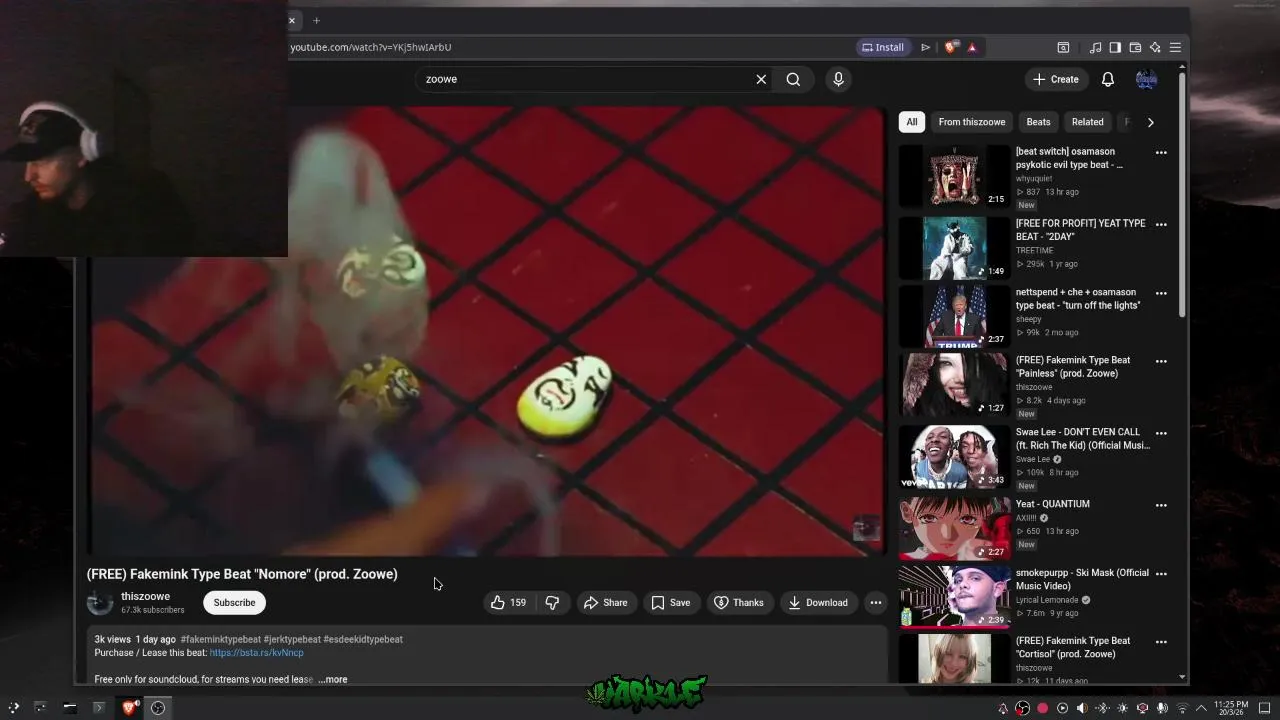Open YEAT TYPE BEAT 2DAY thumbnail
The height and width of the screenshot is (720, 1280).
coord(955,248)
